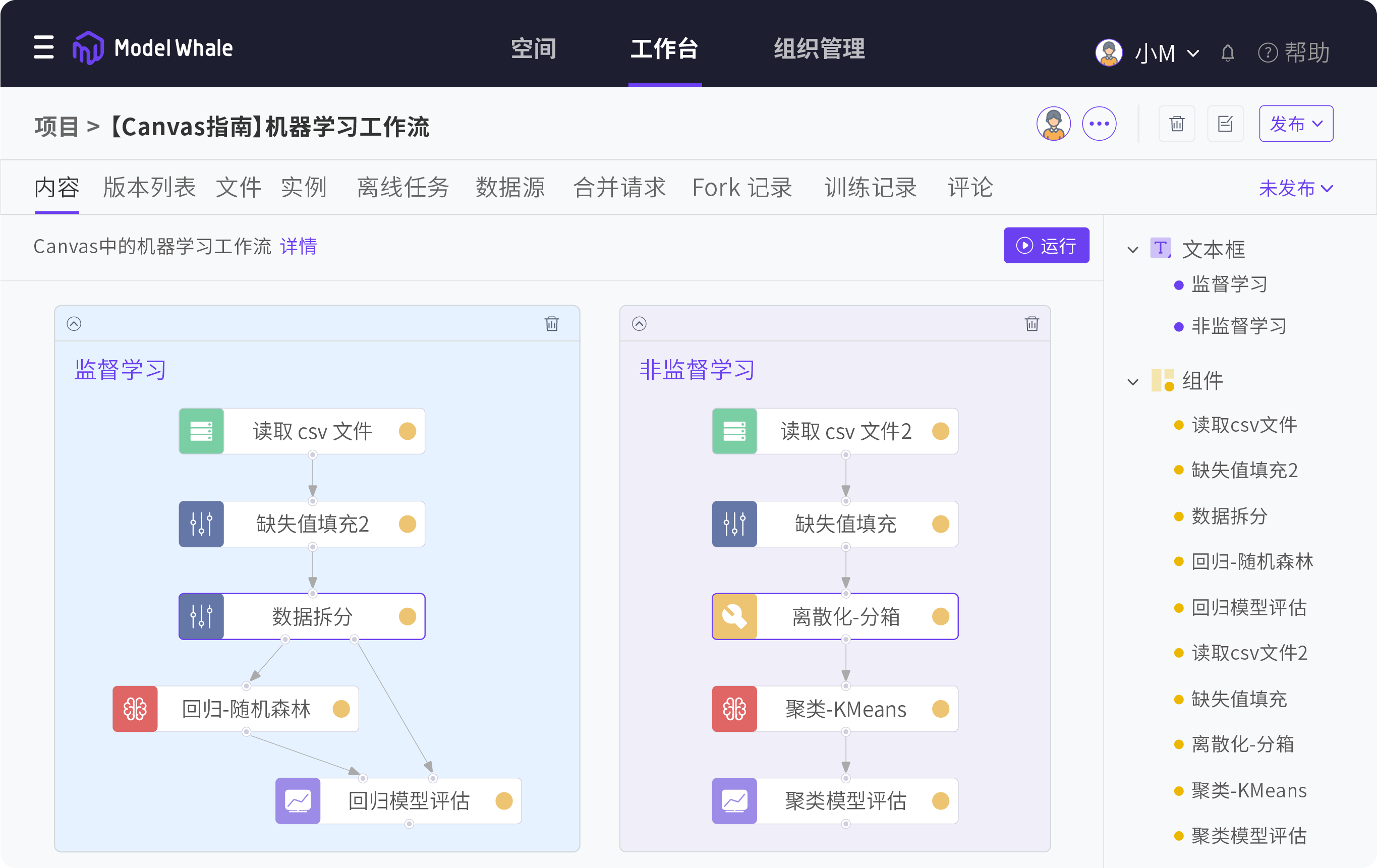Click the project delete trash icon
Image resolution: width=1377 pixels, height=868 pixels.
[1177, 124]
